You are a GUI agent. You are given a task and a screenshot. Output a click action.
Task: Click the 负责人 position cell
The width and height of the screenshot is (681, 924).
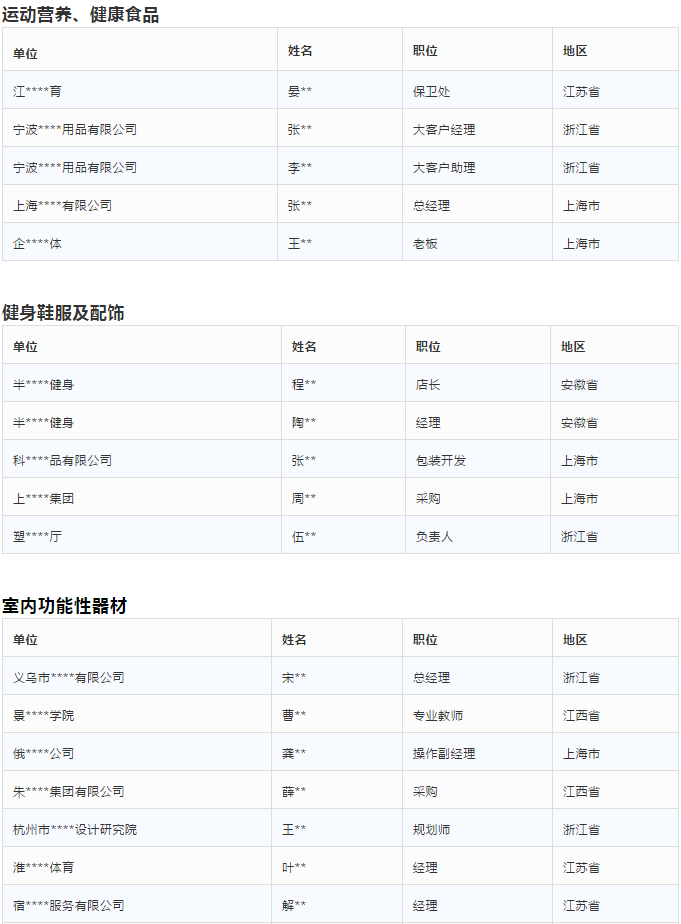[x=434, y=536]
